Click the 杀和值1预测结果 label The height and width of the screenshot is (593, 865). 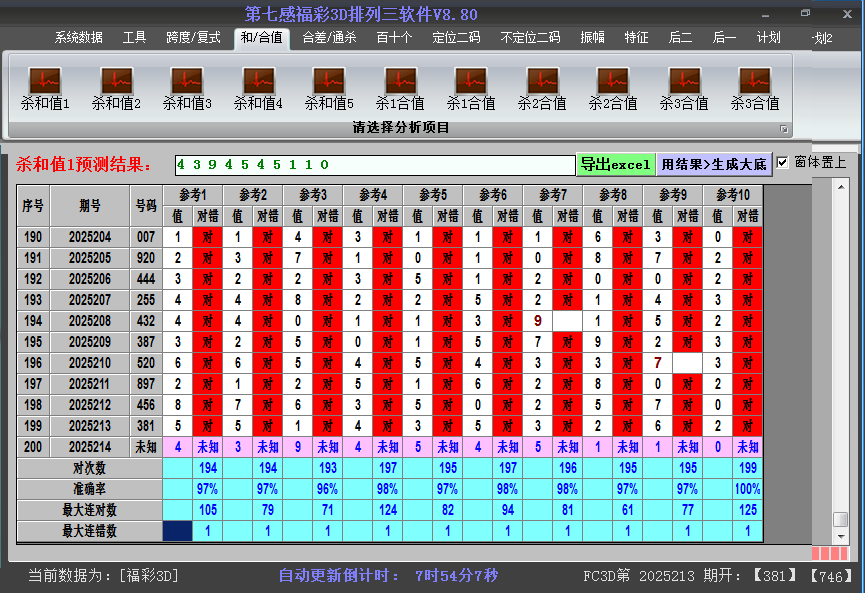(84, 164)
